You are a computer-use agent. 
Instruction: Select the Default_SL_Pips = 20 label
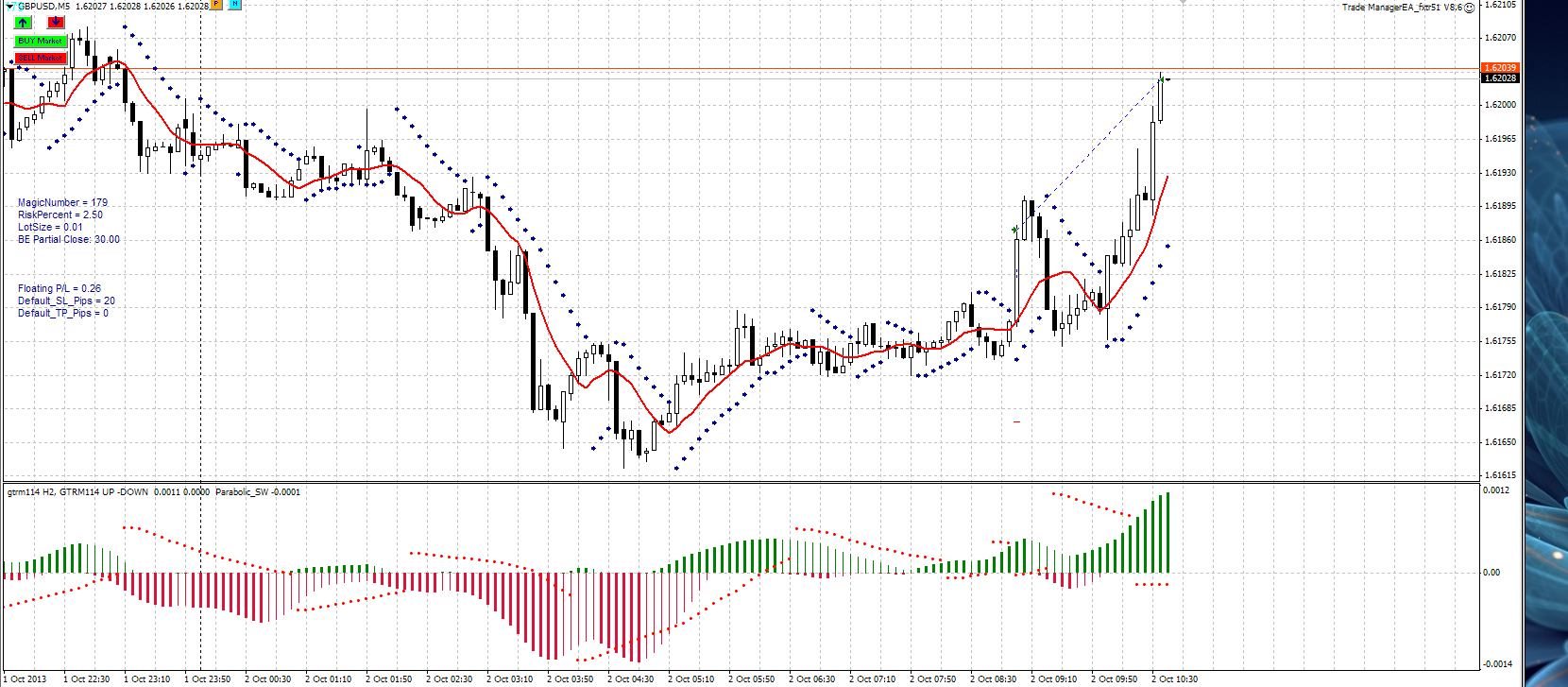66,301
